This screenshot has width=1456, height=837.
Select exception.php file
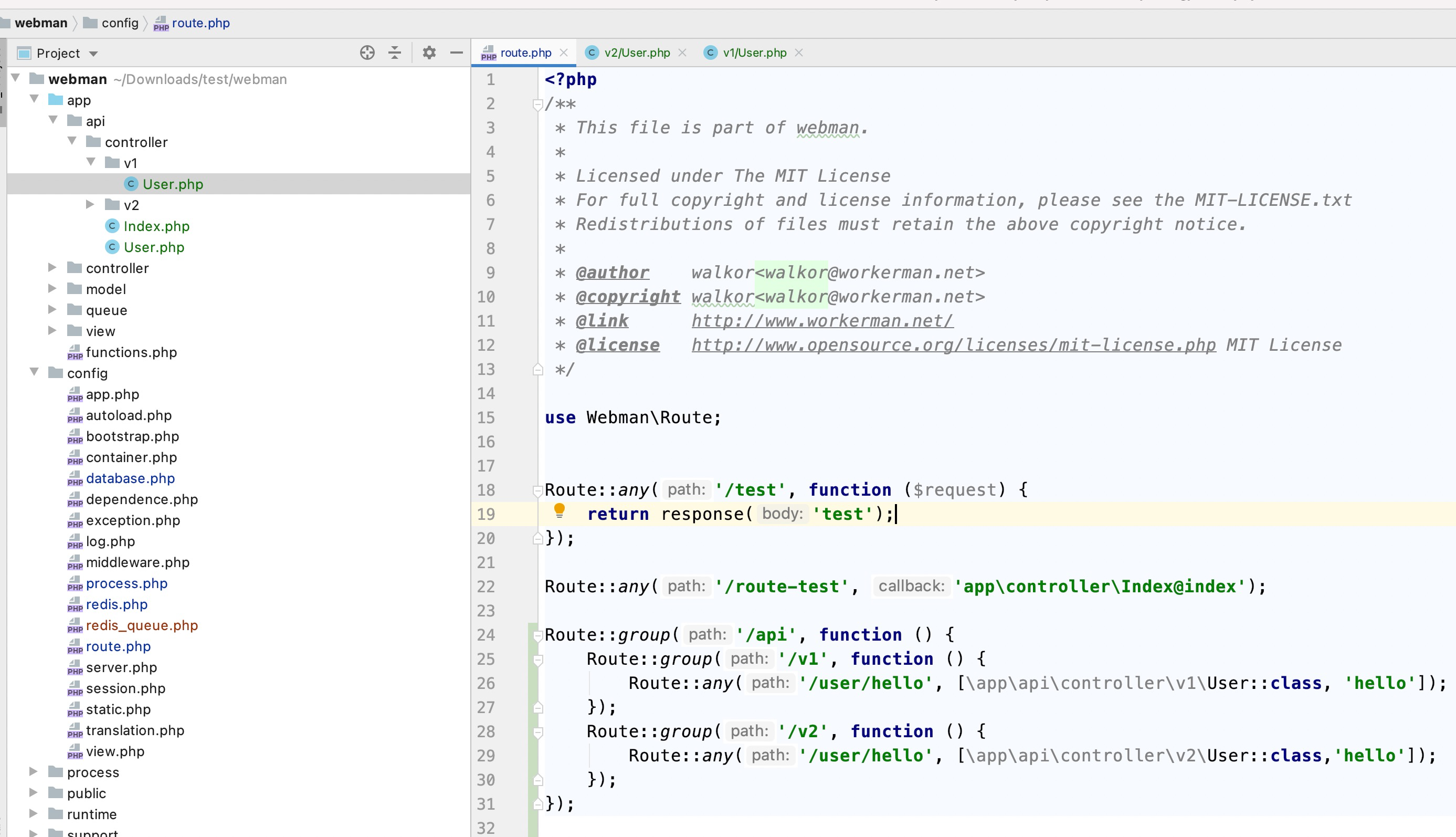133,520
